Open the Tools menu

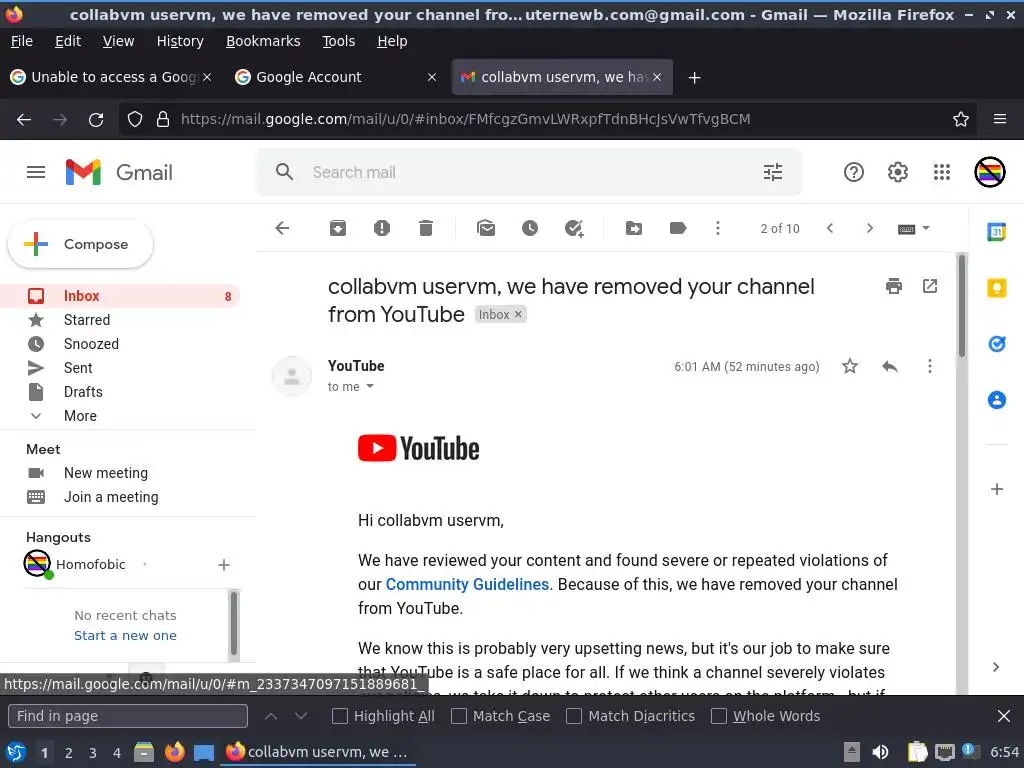tap(338, 41)
